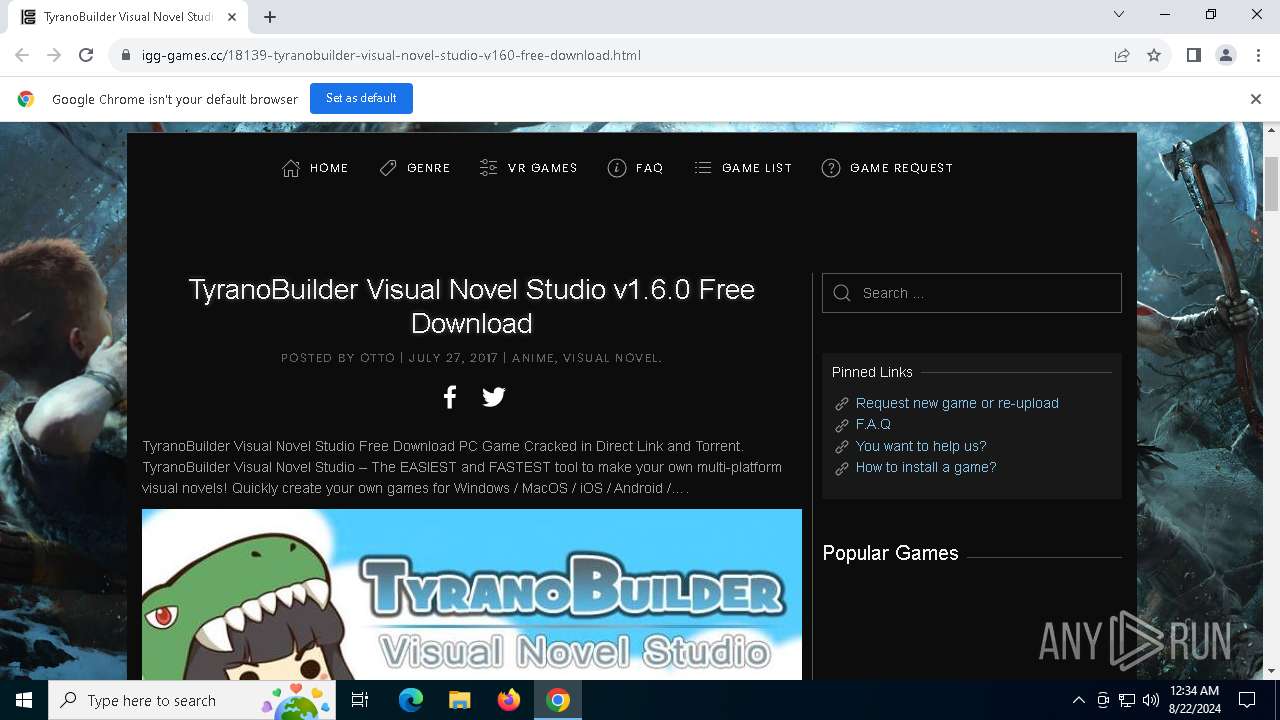Image resolution: width=1280 pixels, height=720 pixels.
Task: Open the tab search dropdown arrow
Action: (1119, 14)
